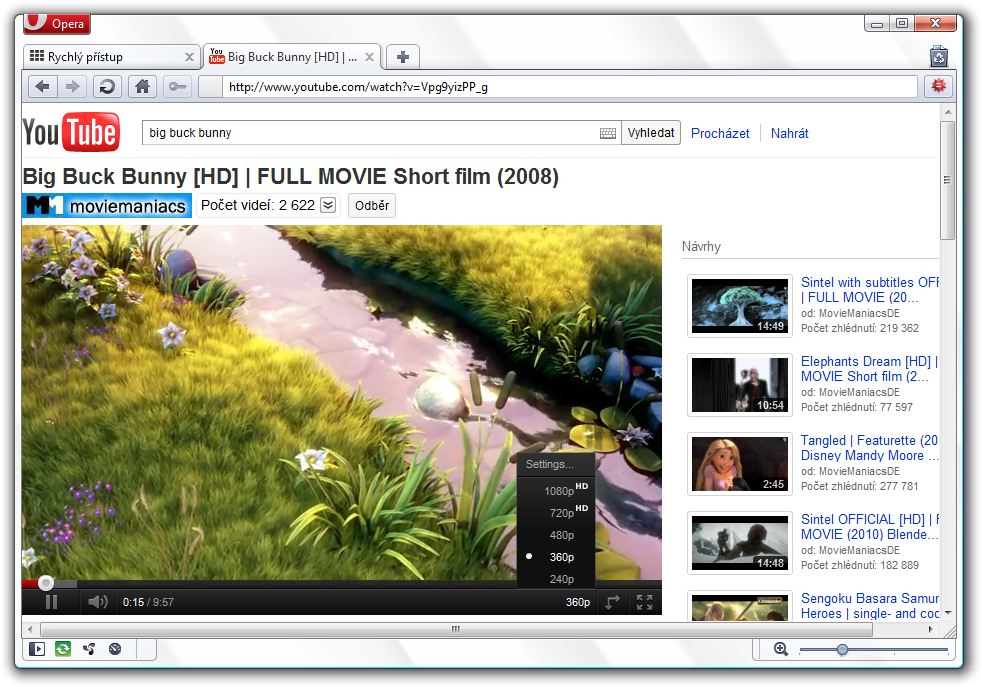Image resolution: width=982 pixels, height=687 pixels.
Task: Open Elephants Dream [HD] title link
Action: [x=870, y=369]
